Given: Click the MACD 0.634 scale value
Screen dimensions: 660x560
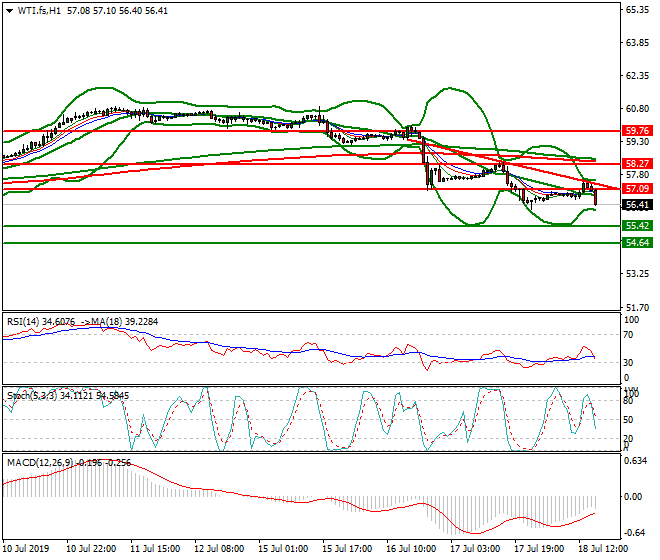Looking at the screenshot, I should 636,461.
